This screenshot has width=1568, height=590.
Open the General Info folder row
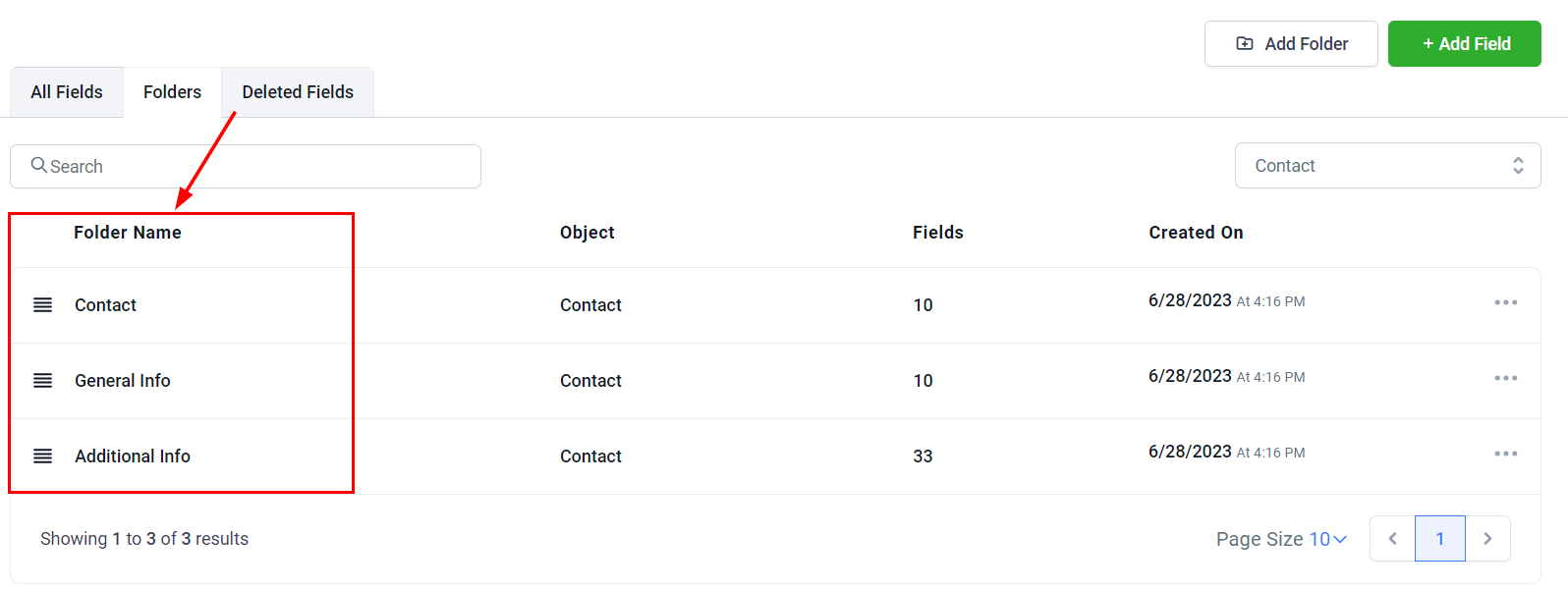coord(123,381)
